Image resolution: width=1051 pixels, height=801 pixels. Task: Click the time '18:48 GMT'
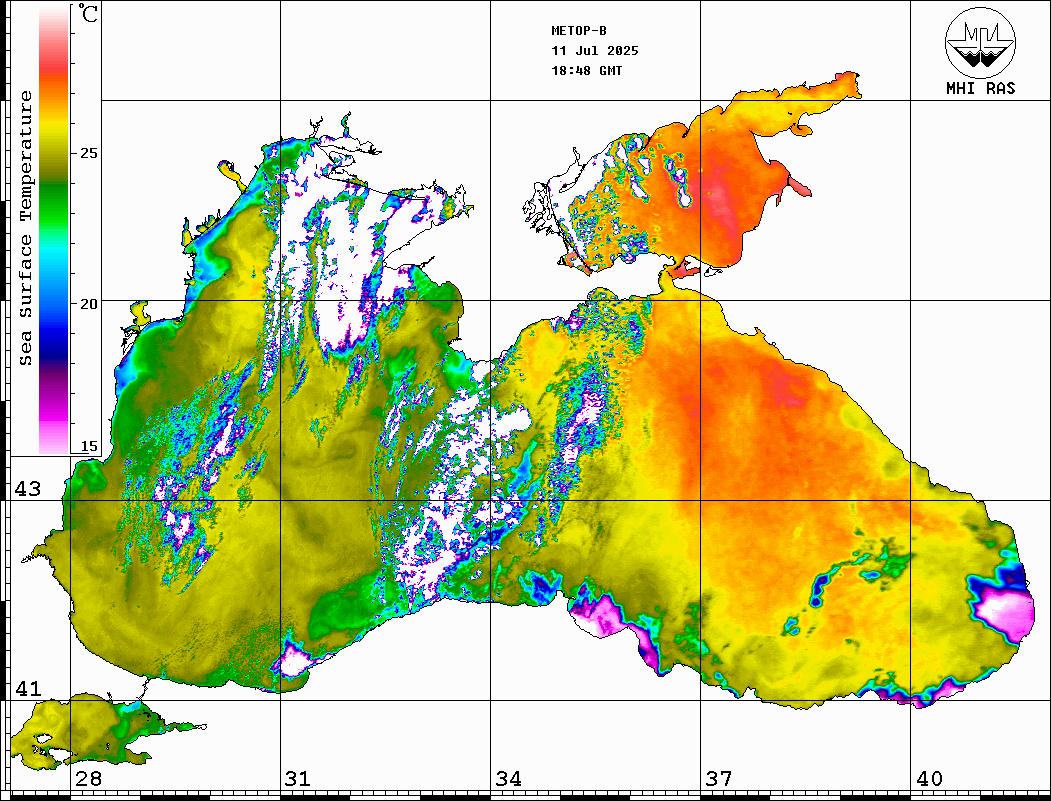click(586, 71)
